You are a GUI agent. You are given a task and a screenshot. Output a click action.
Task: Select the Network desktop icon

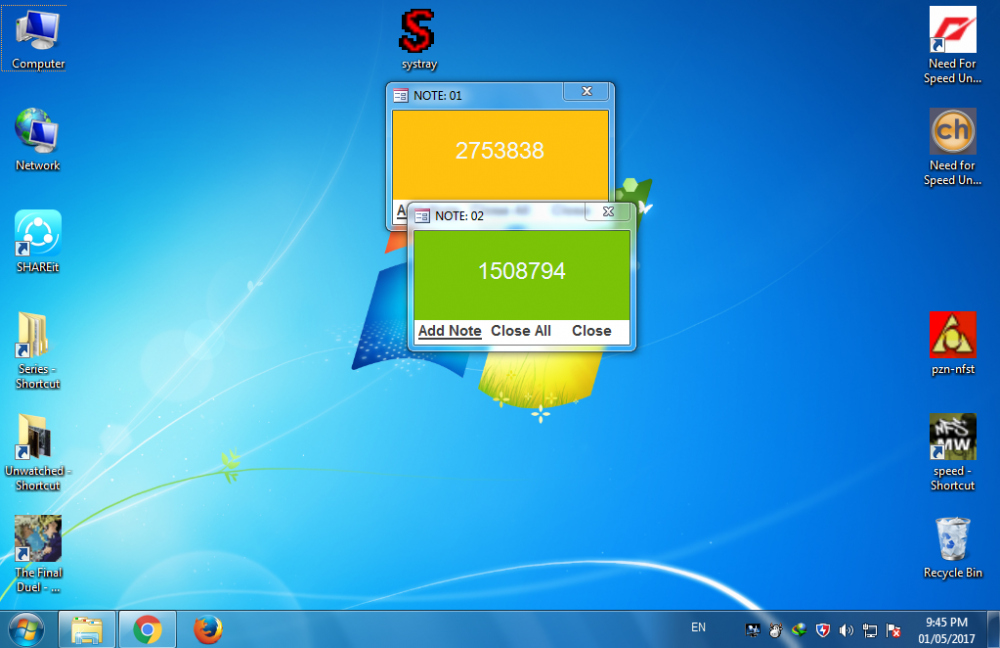pos(38,140)
